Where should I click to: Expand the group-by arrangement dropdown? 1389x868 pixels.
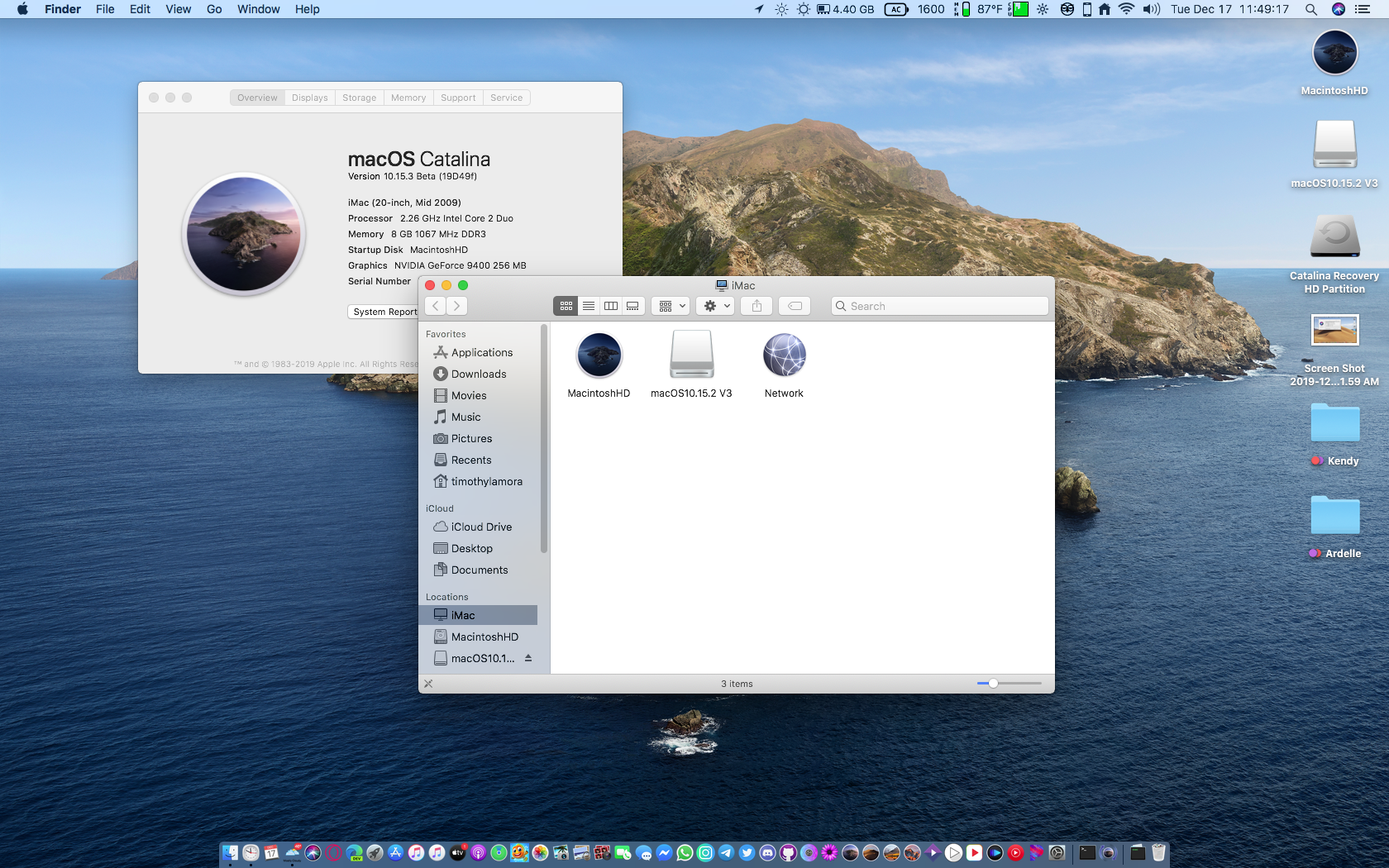[671, 306]
